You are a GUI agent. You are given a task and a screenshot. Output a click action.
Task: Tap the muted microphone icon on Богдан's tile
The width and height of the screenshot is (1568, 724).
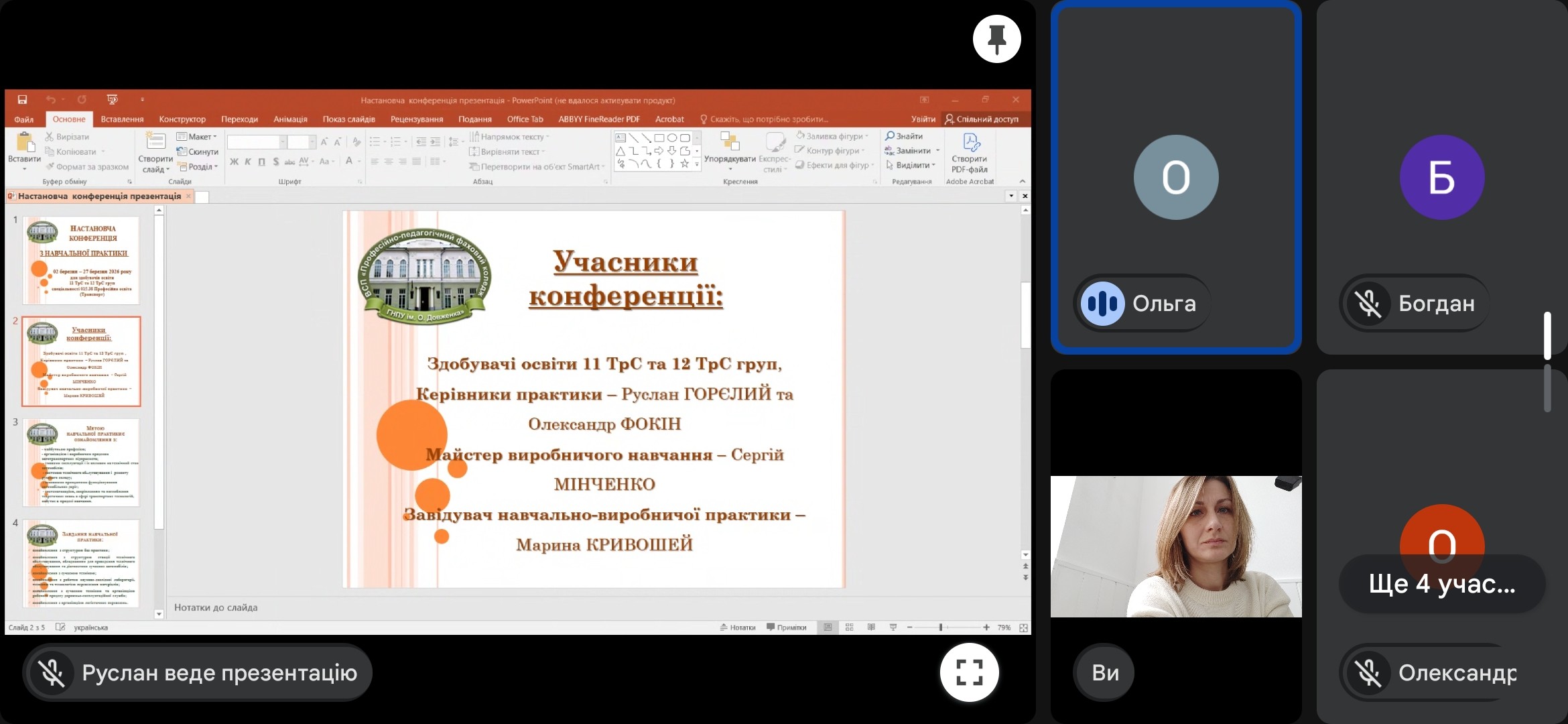[x=1368, y=304]
